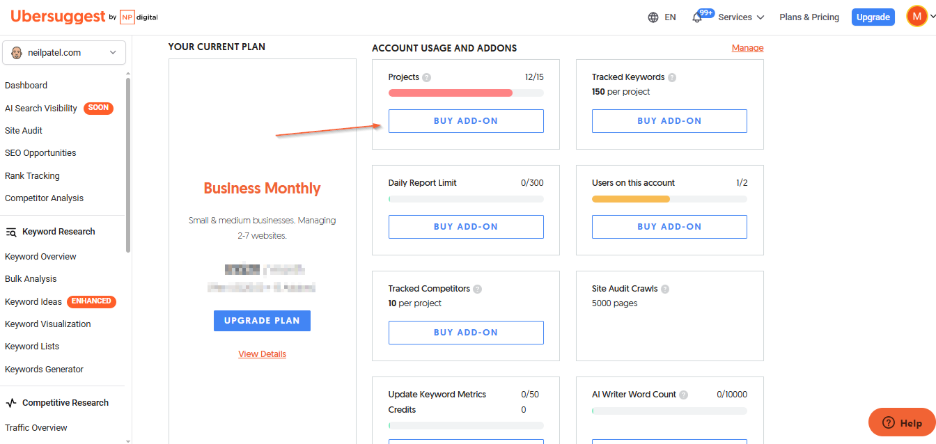Click the Competitive Research section icon
The image size is (936, 444).
pos(11,403)
